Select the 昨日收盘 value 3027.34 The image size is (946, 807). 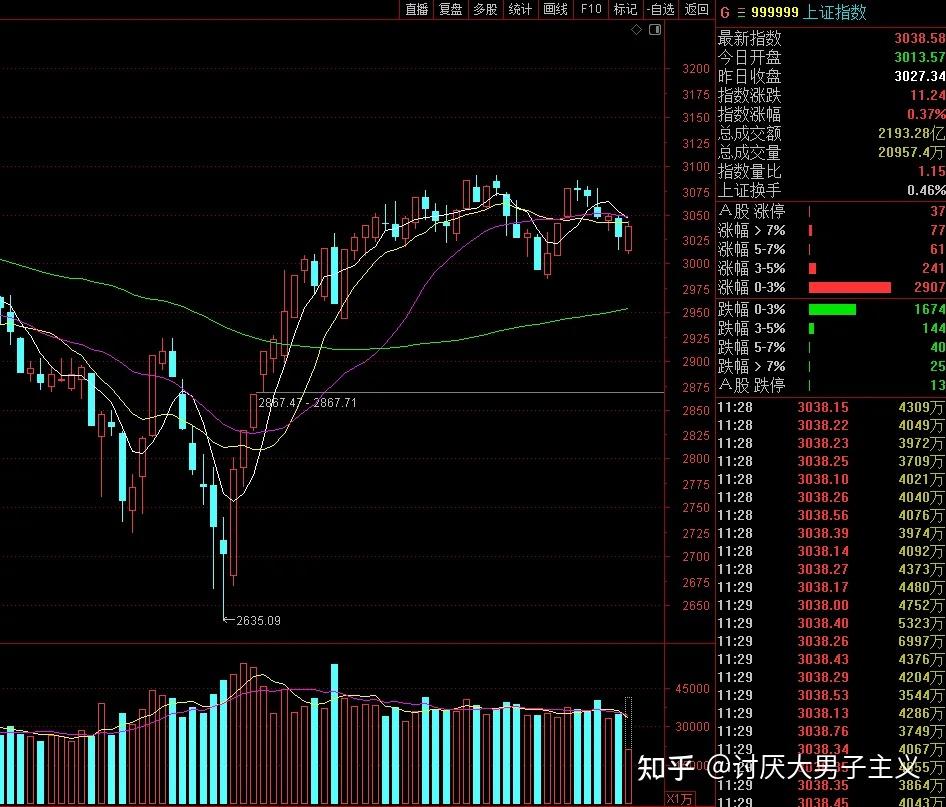click(919, 76)
